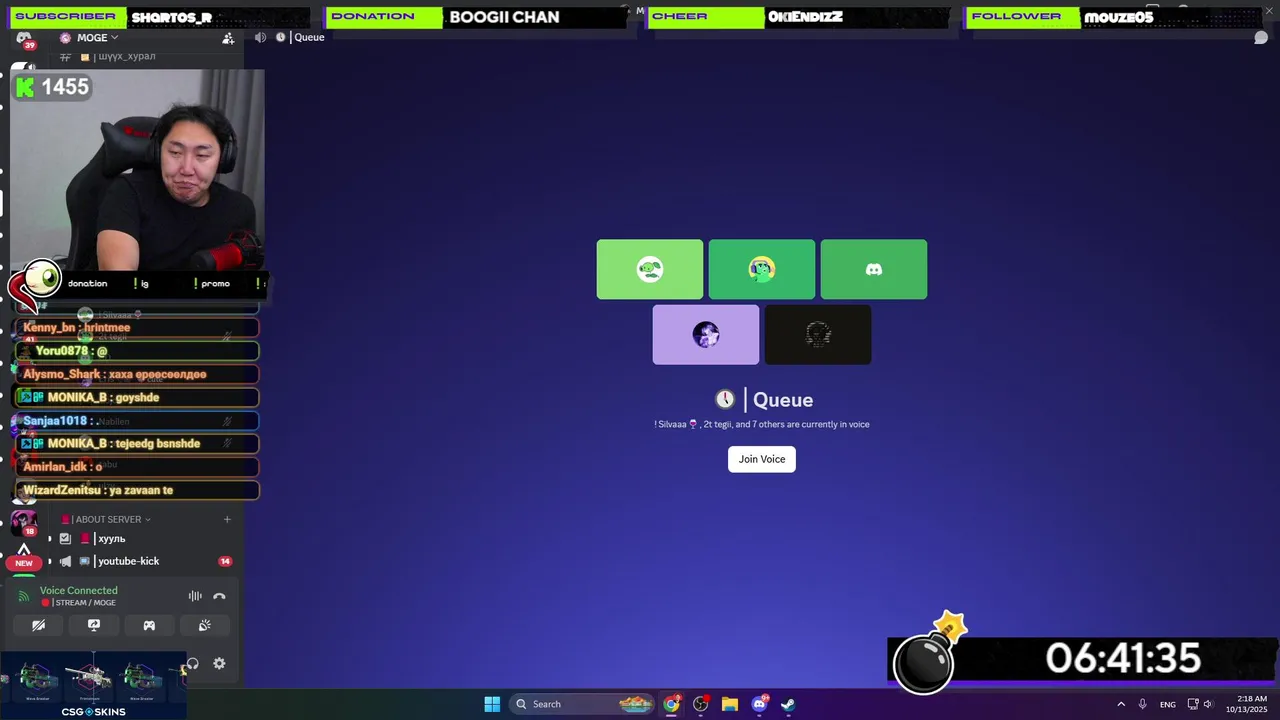This screenshot has width=1280, height=720.
Task: Open OBS Studio from taskbar
Action: pyautogui.click(x=701, y=704)
